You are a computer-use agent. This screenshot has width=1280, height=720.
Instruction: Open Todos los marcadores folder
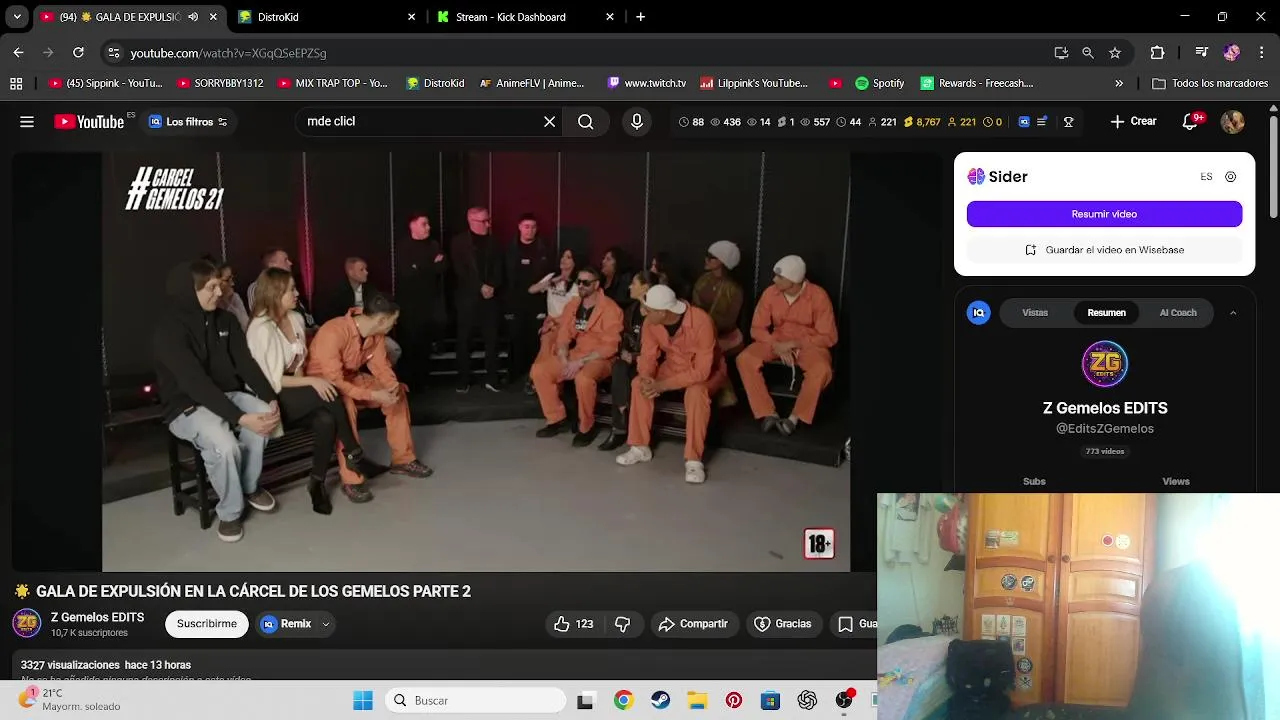coord(1211,83)
